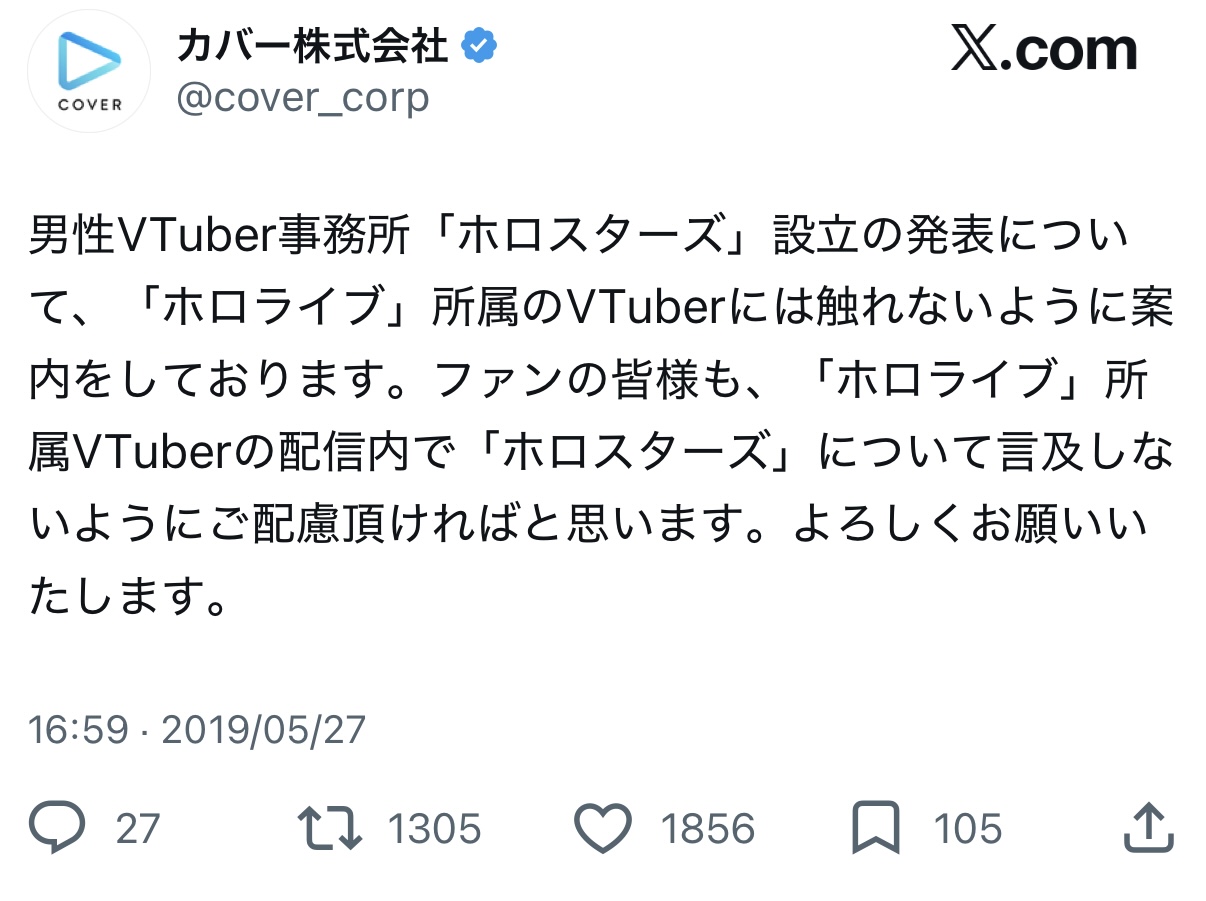Open the 1856 likes count

[x=707, y=829]
